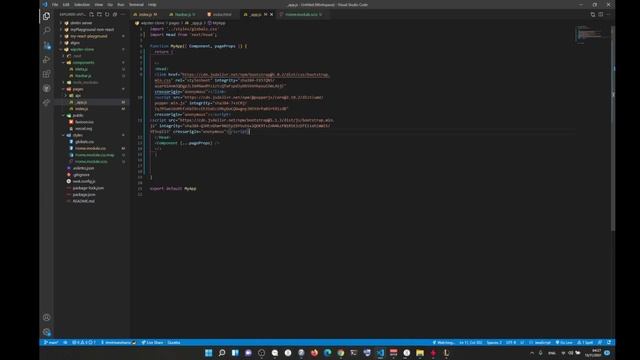Open Home.module.css.map in the file tree
640x360 pixels.
[x=95, y=155]
